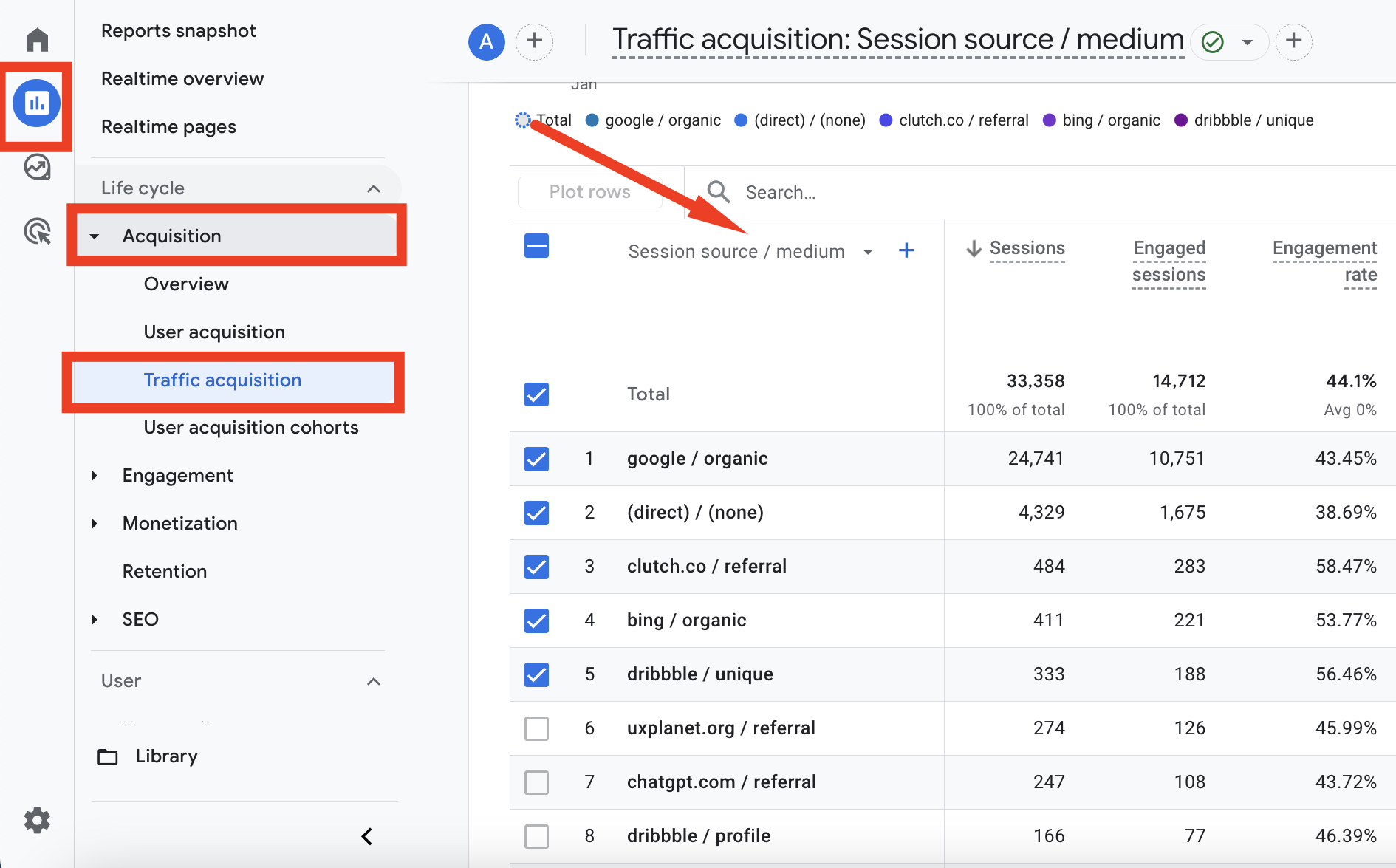Uncheck the clutch.co / referral row checkbox
Viewport: 1396px width, 868px height.
click(x=536, y=567)
